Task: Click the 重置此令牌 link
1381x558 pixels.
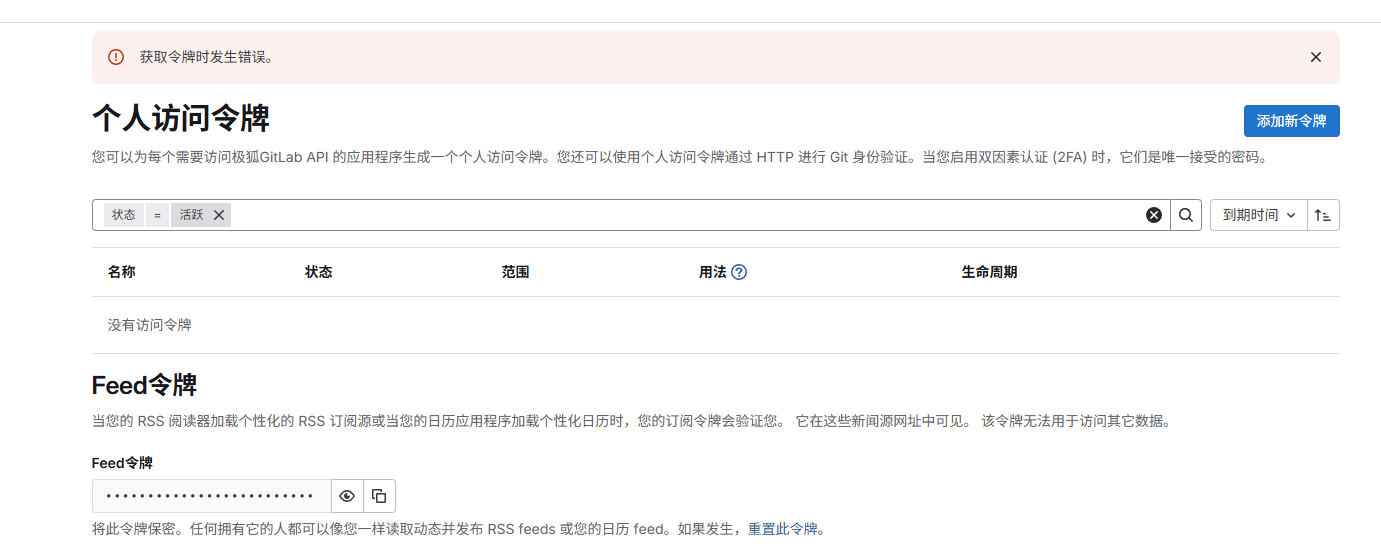Action: (x=782, y=529)
